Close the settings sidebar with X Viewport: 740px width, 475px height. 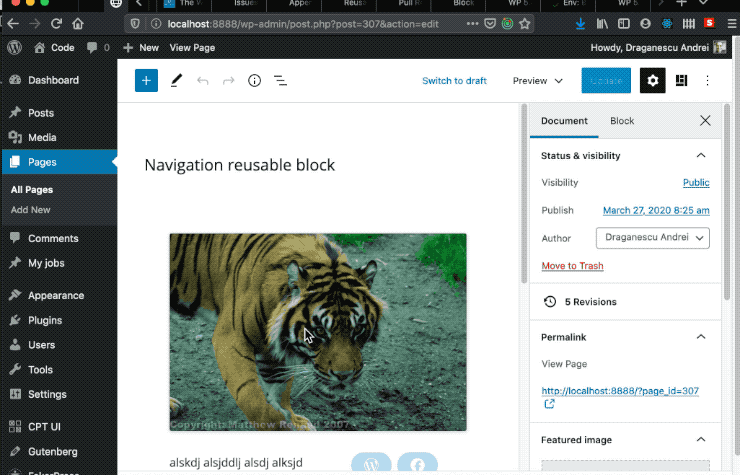click(705, 121)
